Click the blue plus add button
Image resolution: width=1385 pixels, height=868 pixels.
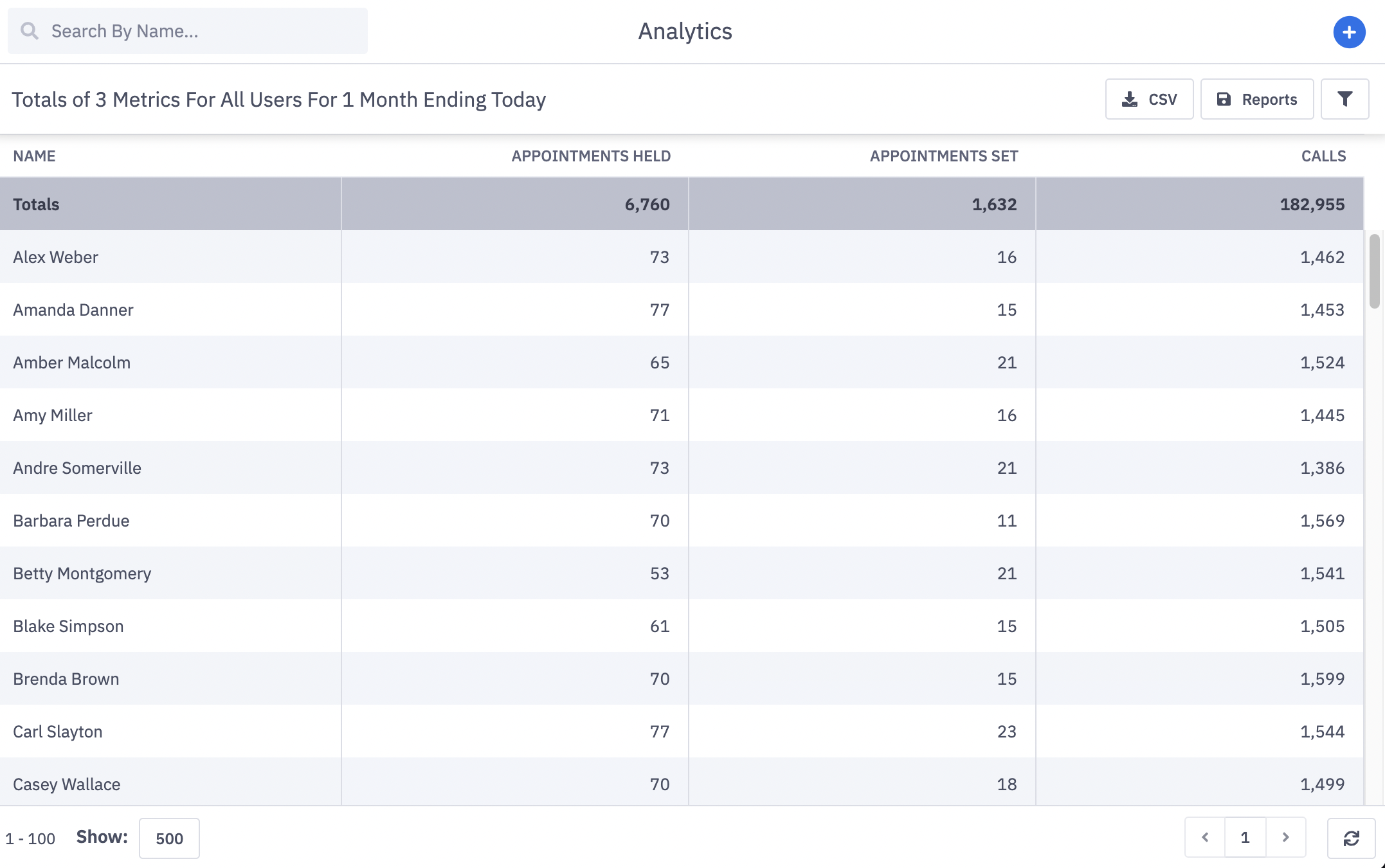(x=1349, y=32)
